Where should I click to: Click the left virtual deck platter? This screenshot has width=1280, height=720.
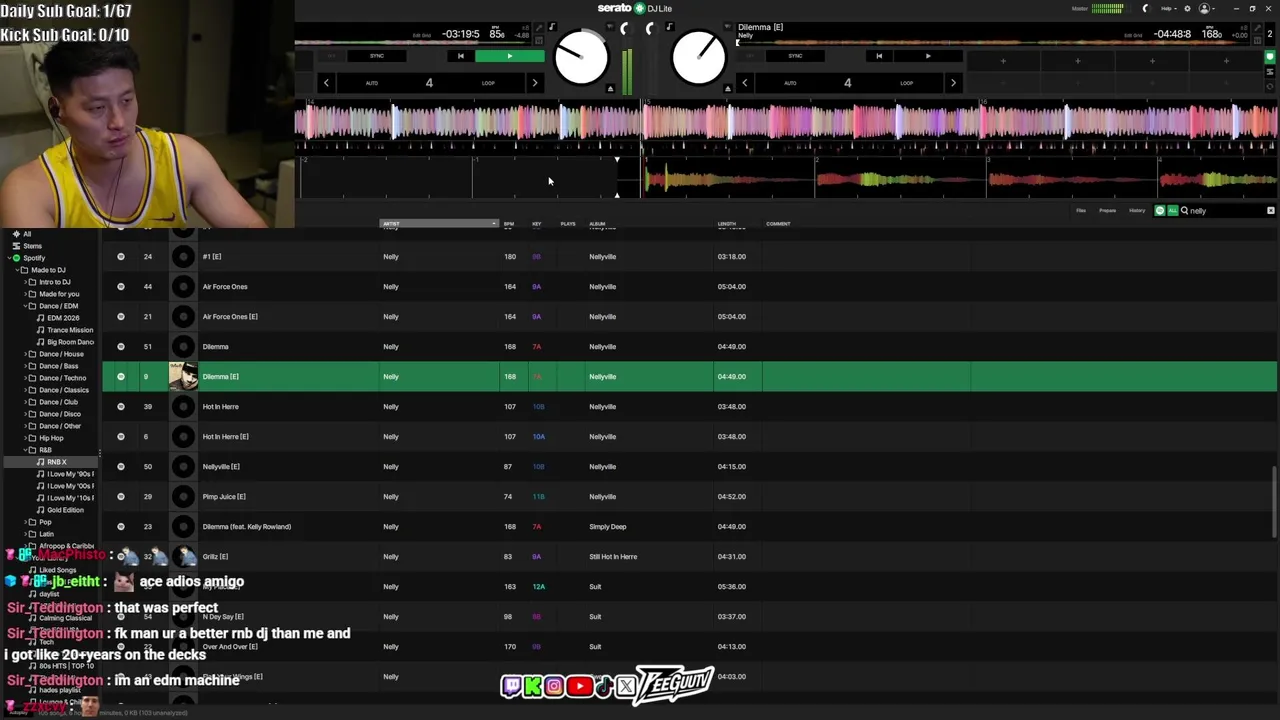click(581, 57)
